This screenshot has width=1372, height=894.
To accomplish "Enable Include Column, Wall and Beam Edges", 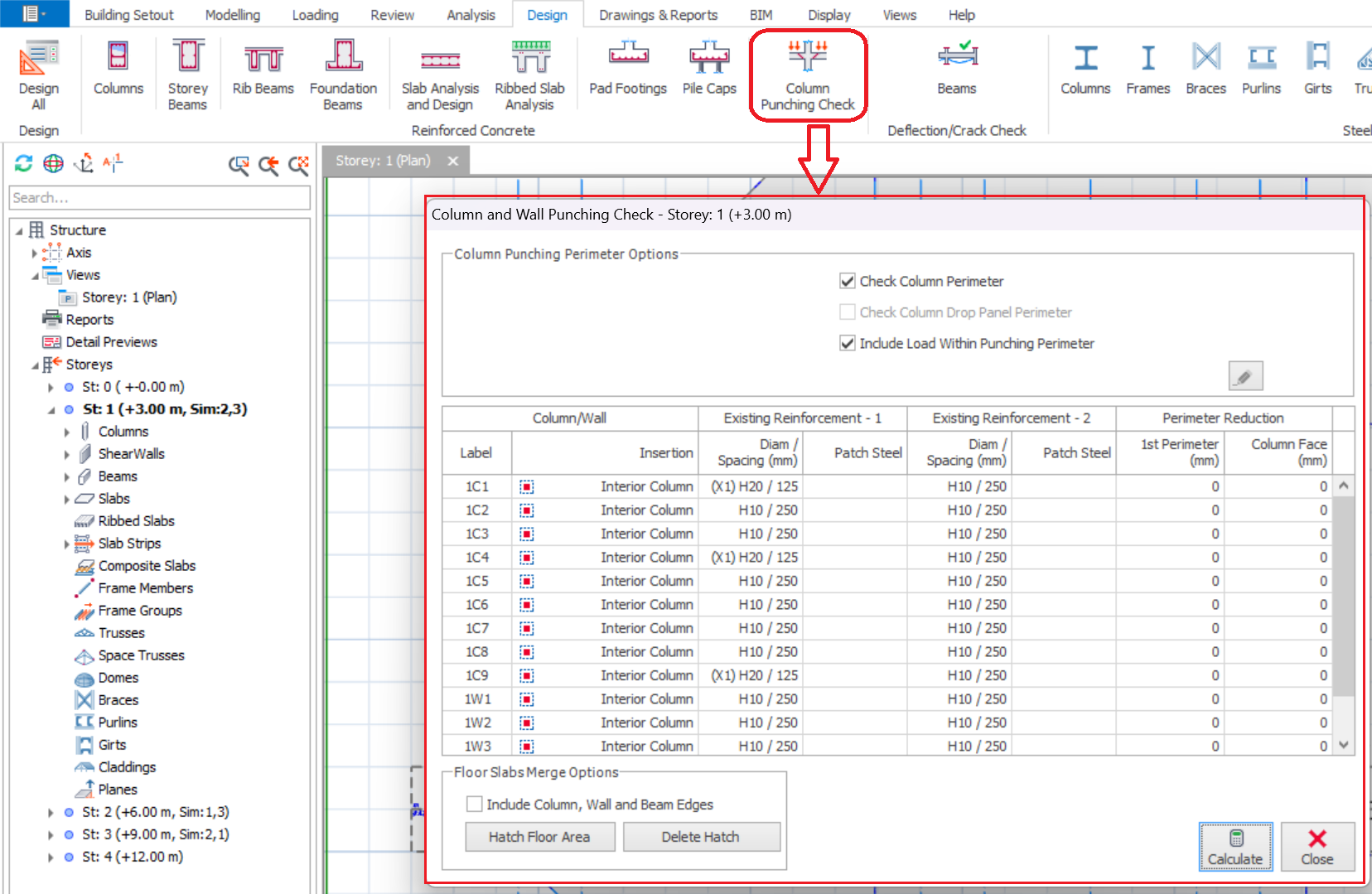I will 475,805.
